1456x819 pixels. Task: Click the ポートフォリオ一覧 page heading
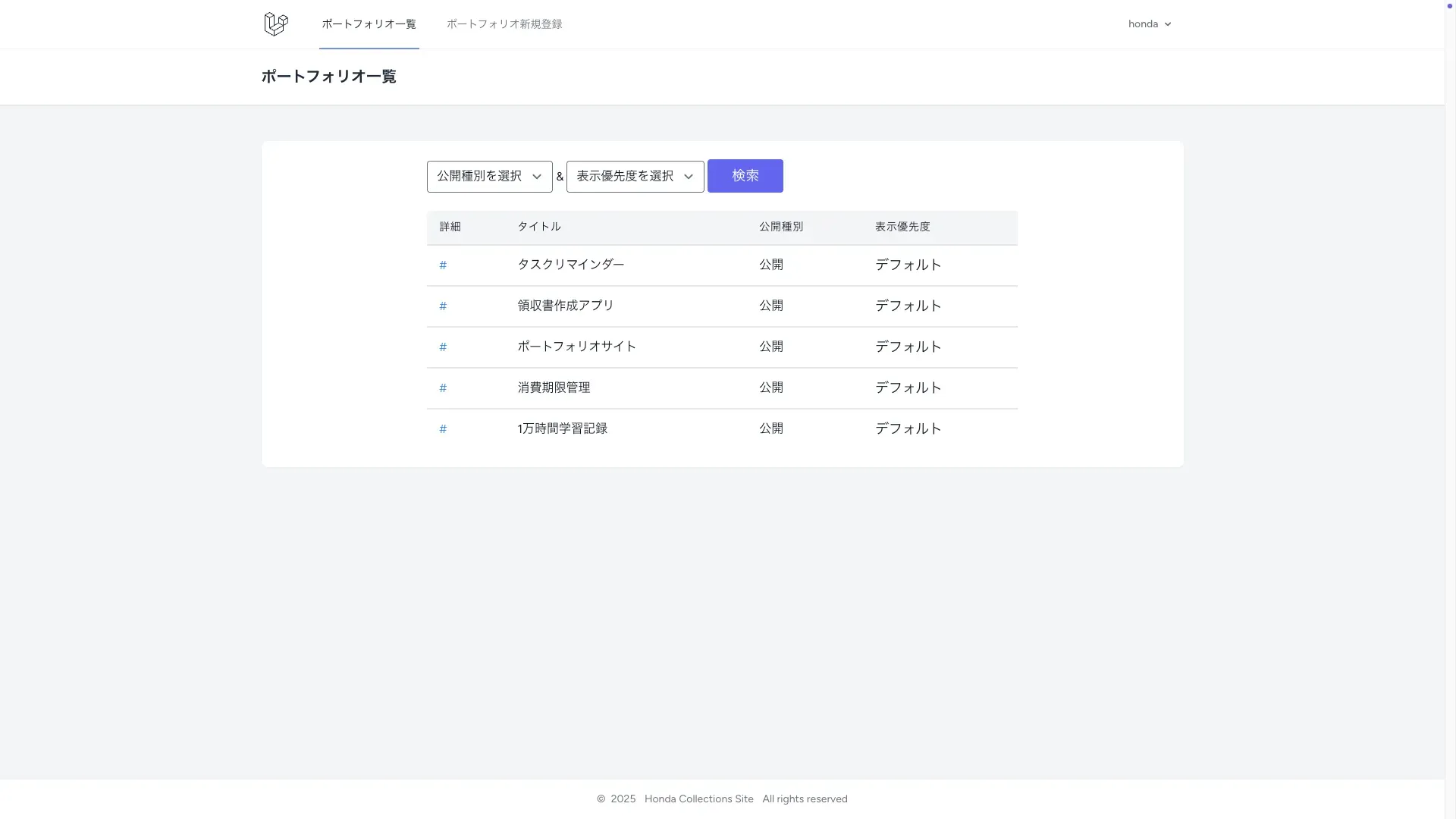pos(328,76)
